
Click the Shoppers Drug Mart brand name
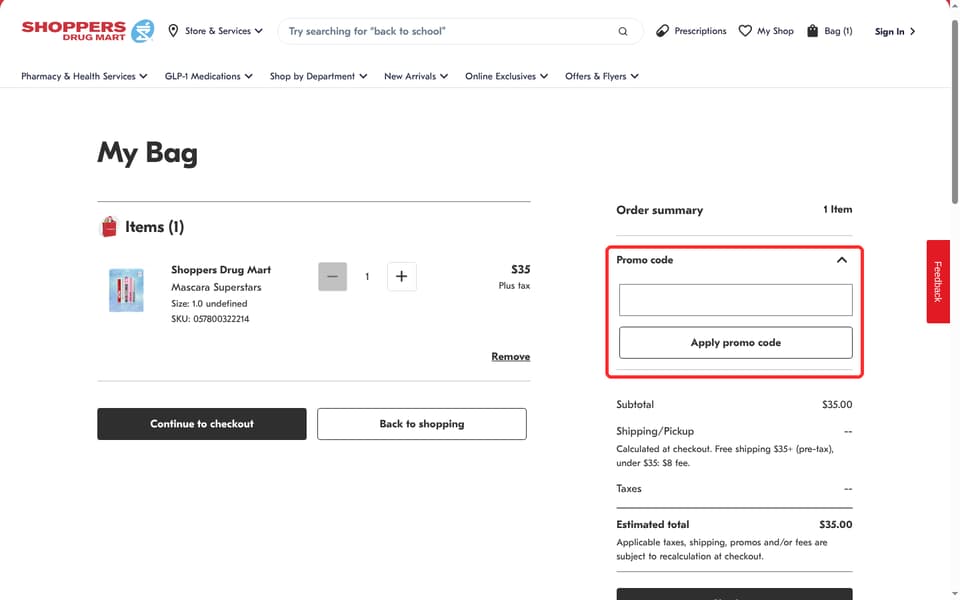click(x=220, y=269)
